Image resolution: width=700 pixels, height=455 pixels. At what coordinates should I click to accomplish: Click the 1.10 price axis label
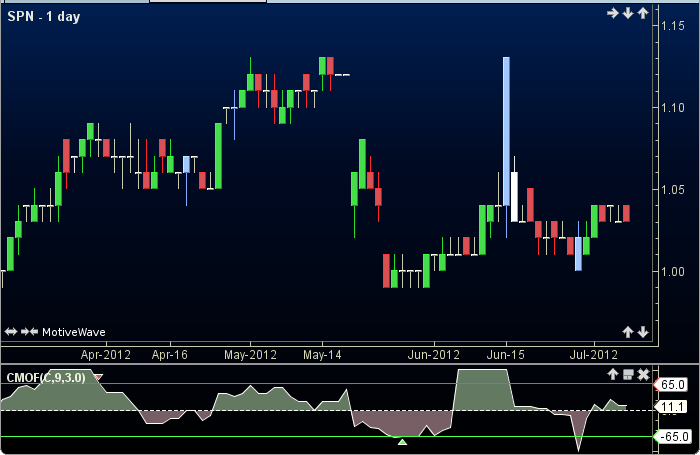tap(673, 108)
